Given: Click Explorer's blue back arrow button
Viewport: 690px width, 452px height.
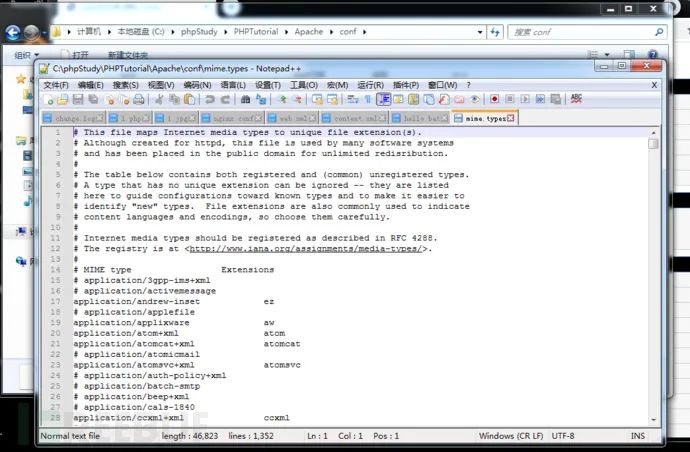Looking at the screenshot, I should [13, 32].
